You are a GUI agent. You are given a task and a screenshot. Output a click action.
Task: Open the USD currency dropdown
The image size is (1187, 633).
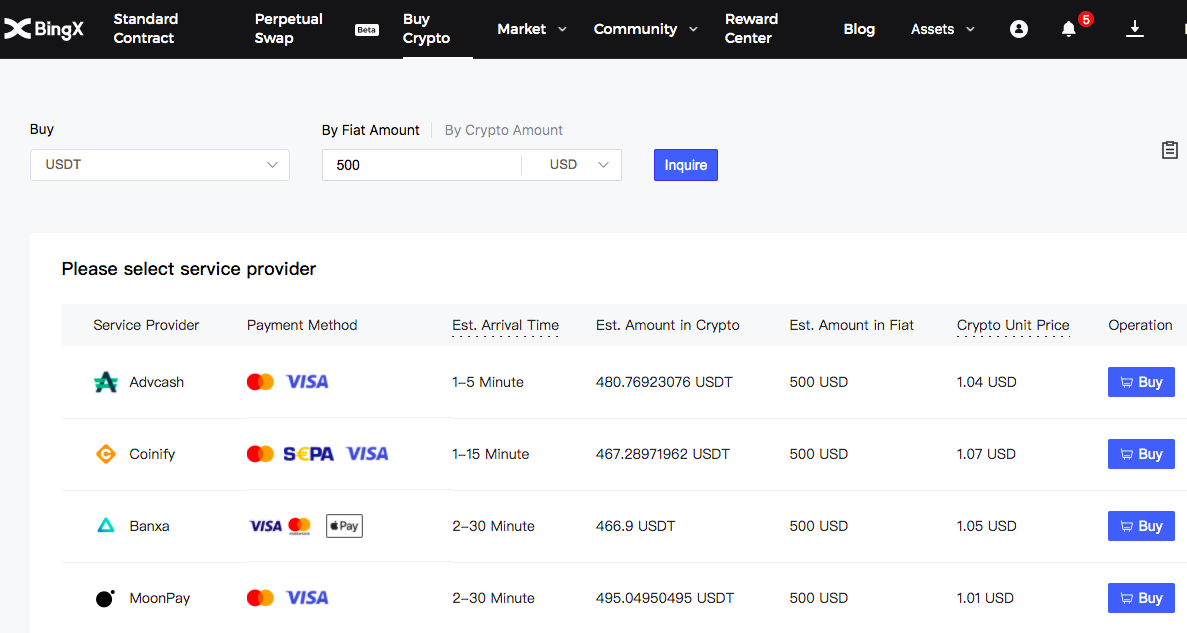579,165
